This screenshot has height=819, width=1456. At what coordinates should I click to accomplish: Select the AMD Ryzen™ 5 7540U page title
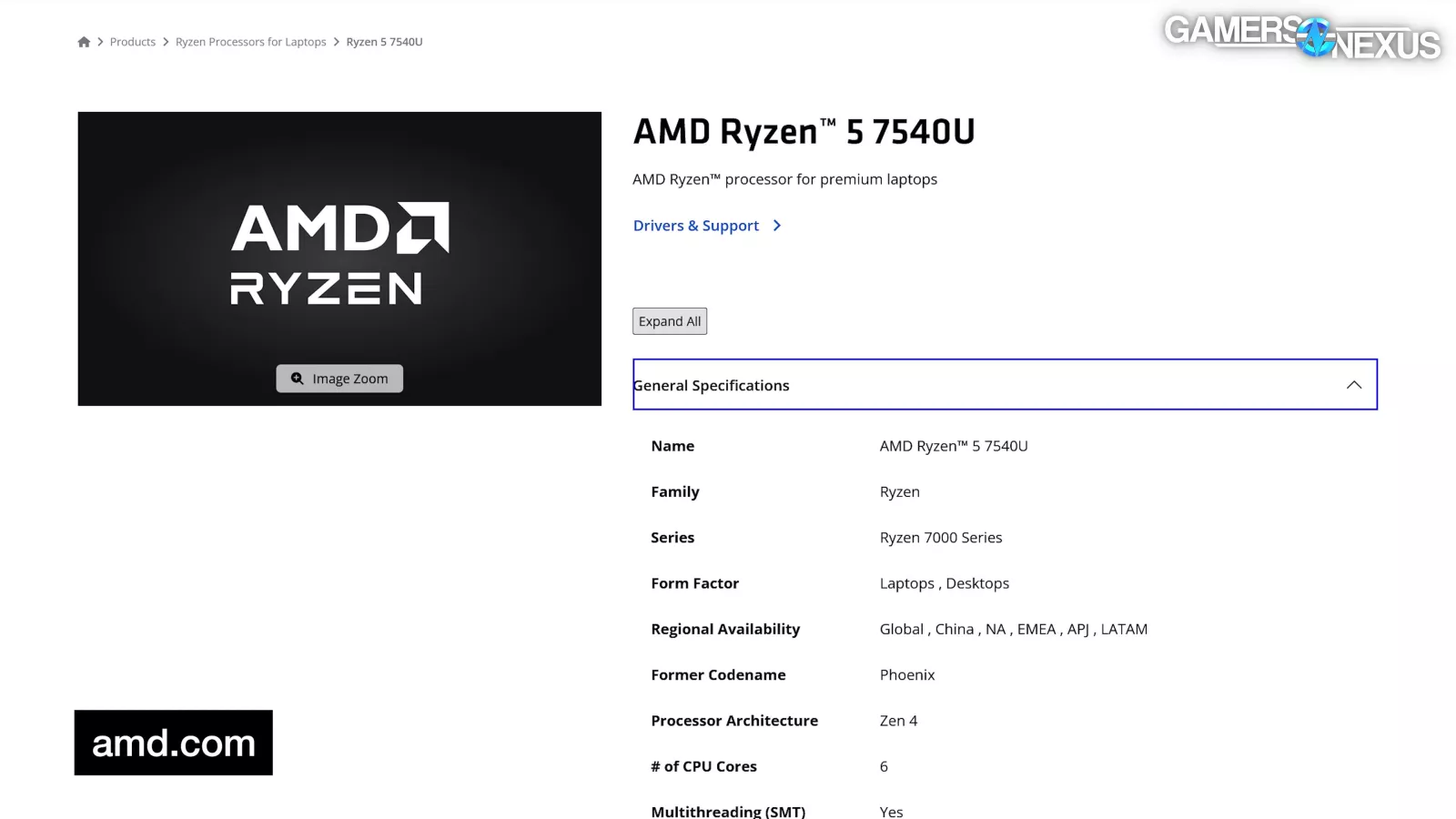coord(804,132)
